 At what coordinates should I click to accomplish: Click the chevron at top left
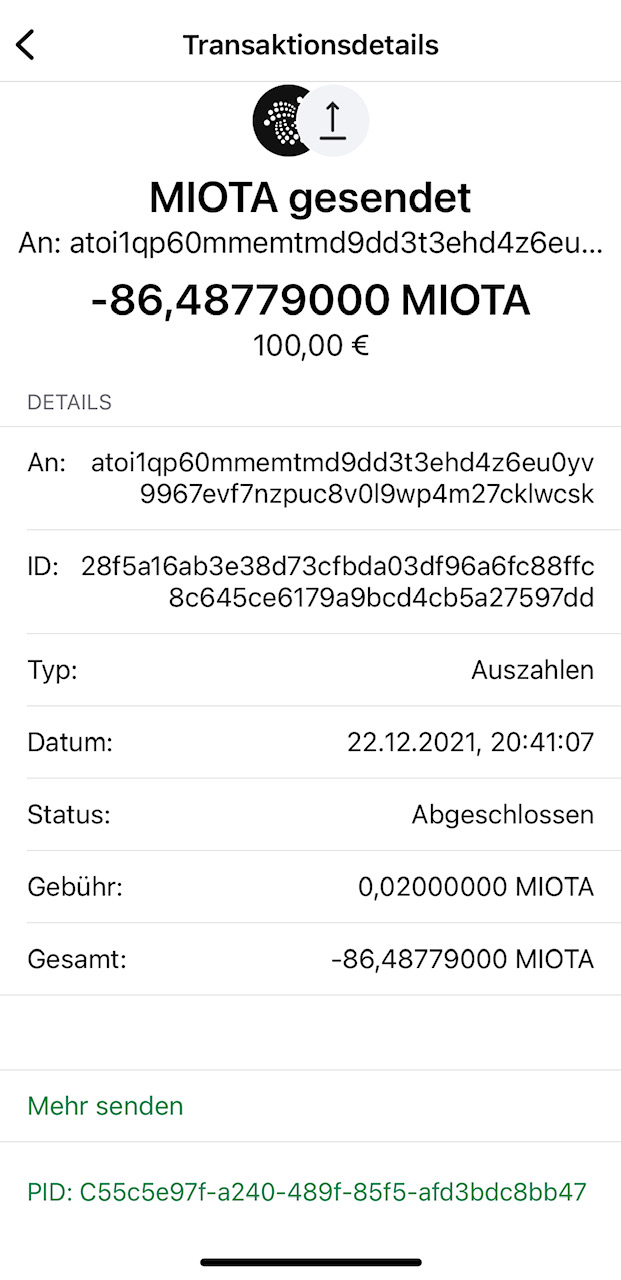point(27,44)
